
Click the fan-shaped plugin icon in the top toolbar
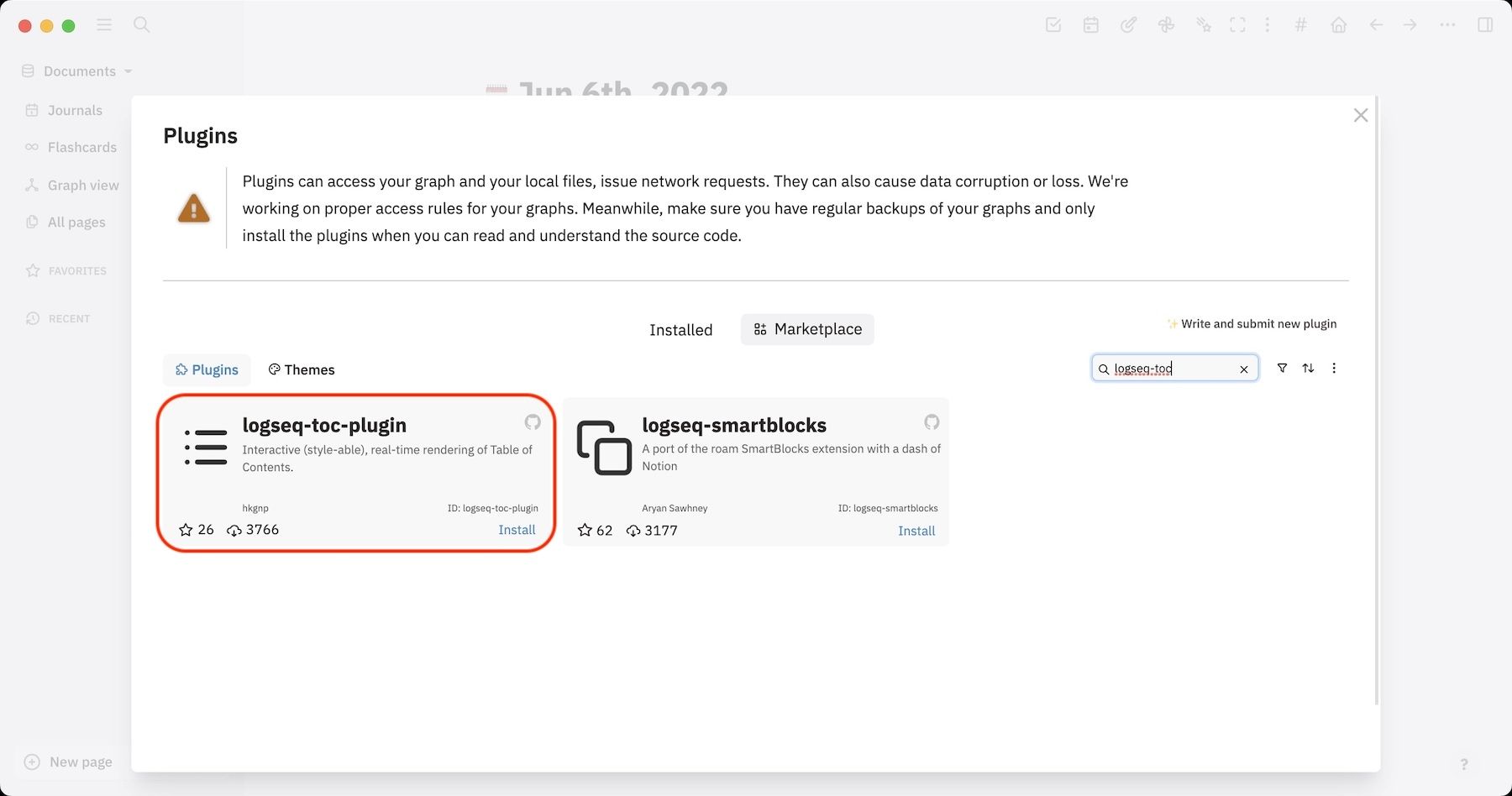1166,25
